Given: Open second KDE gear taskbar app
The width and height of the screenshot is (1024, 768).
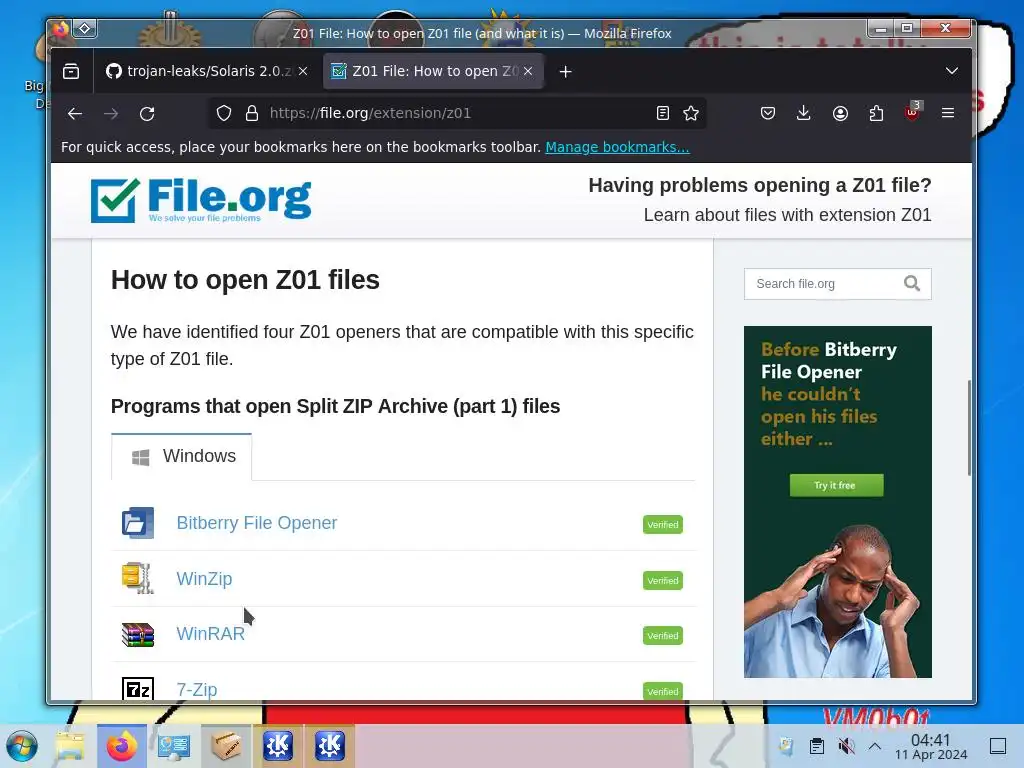Looking at the screenshot, I should pyautogui.click(x=330, y=746).
